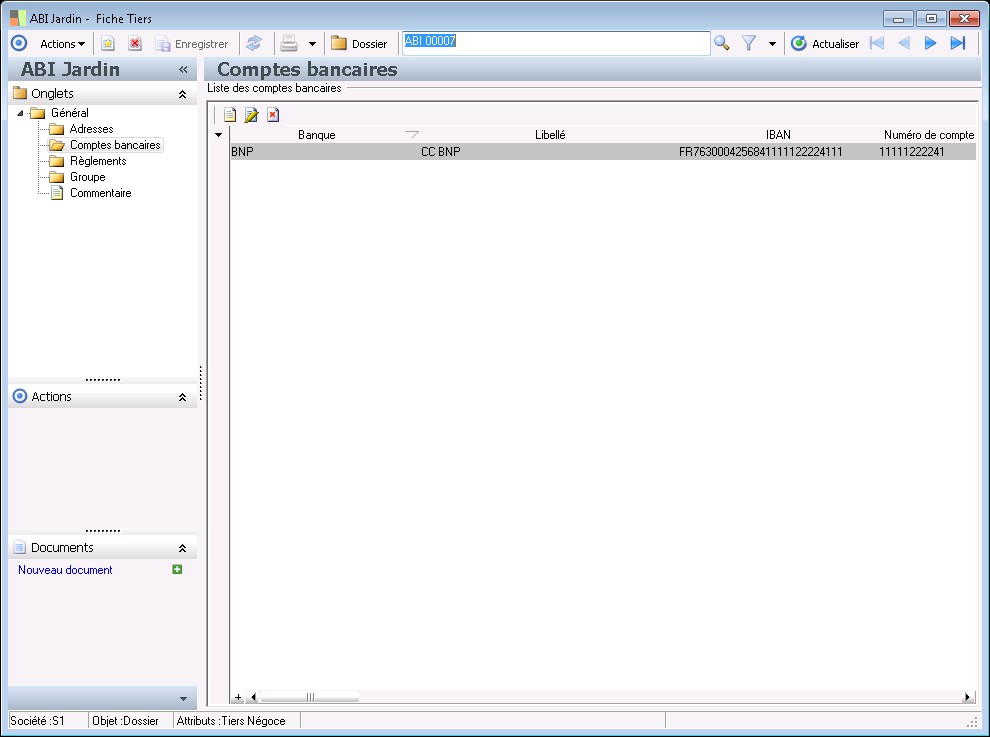Screen dimensions: 990x737
Task: Open the Règlements tree item
Action: [97, 161]
